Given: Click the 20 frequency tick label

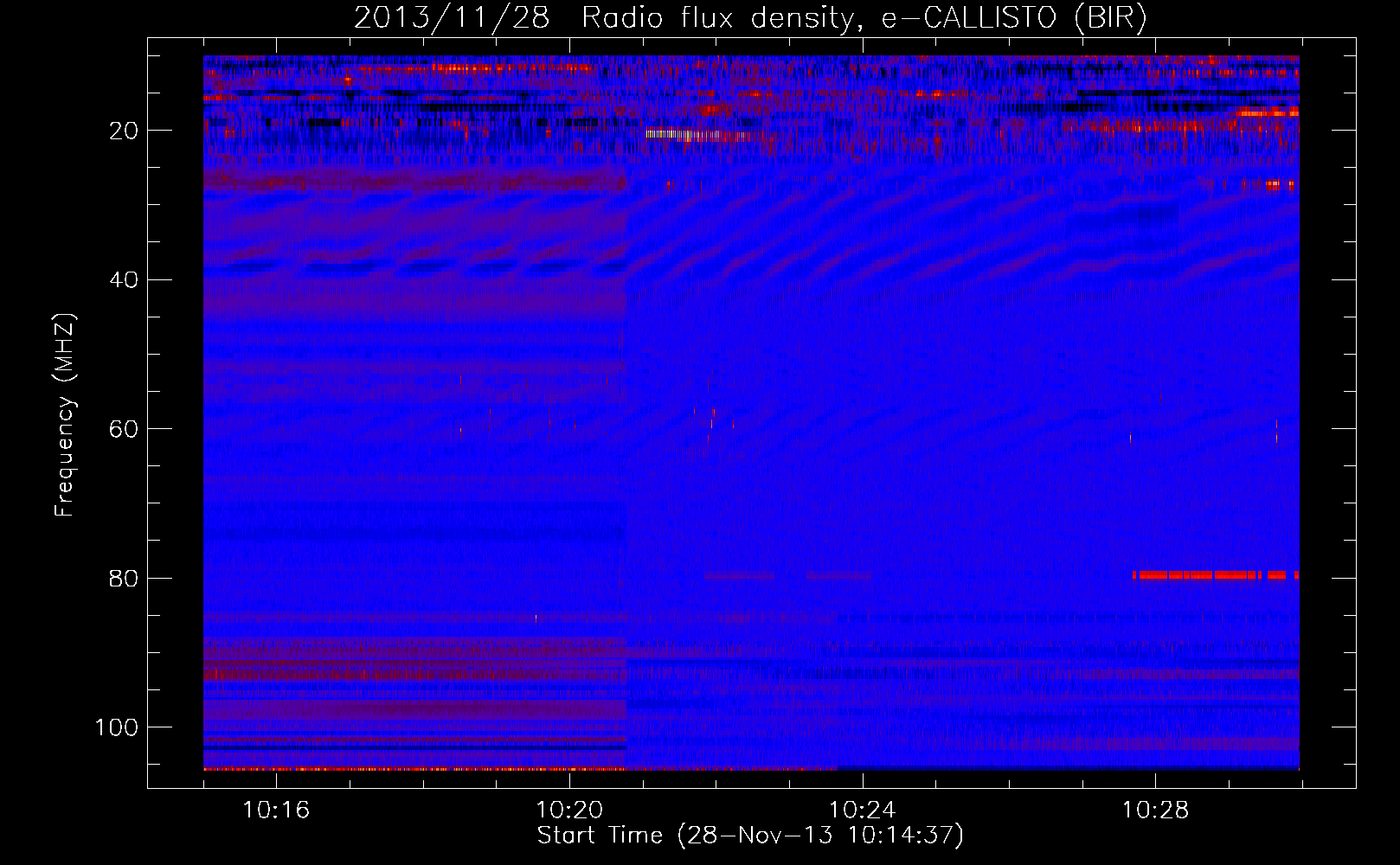Looking at the screenshot, I should pyautogui.click(x=124, y=131).
